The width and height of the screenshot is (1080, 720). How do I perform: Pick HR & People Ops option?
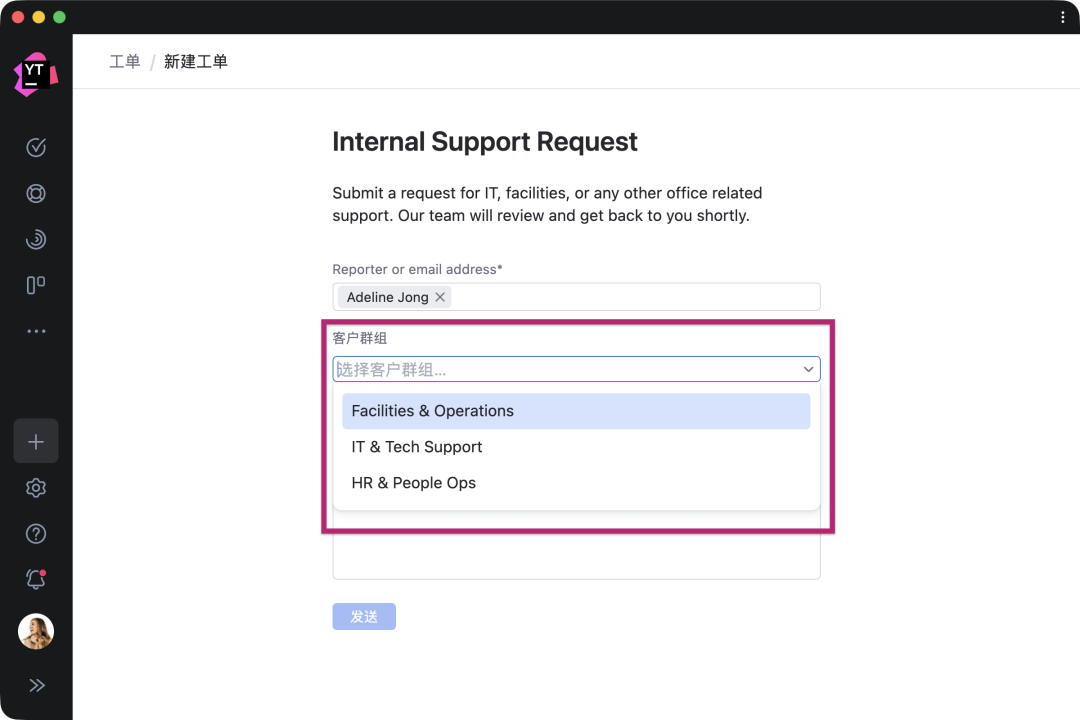pyautogui.click(x=577, y=483)
